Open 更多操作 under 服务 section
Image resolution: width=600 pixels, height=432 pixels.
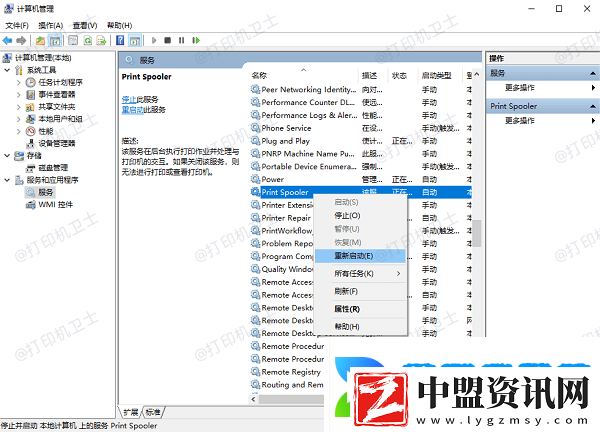coord(520,88)
